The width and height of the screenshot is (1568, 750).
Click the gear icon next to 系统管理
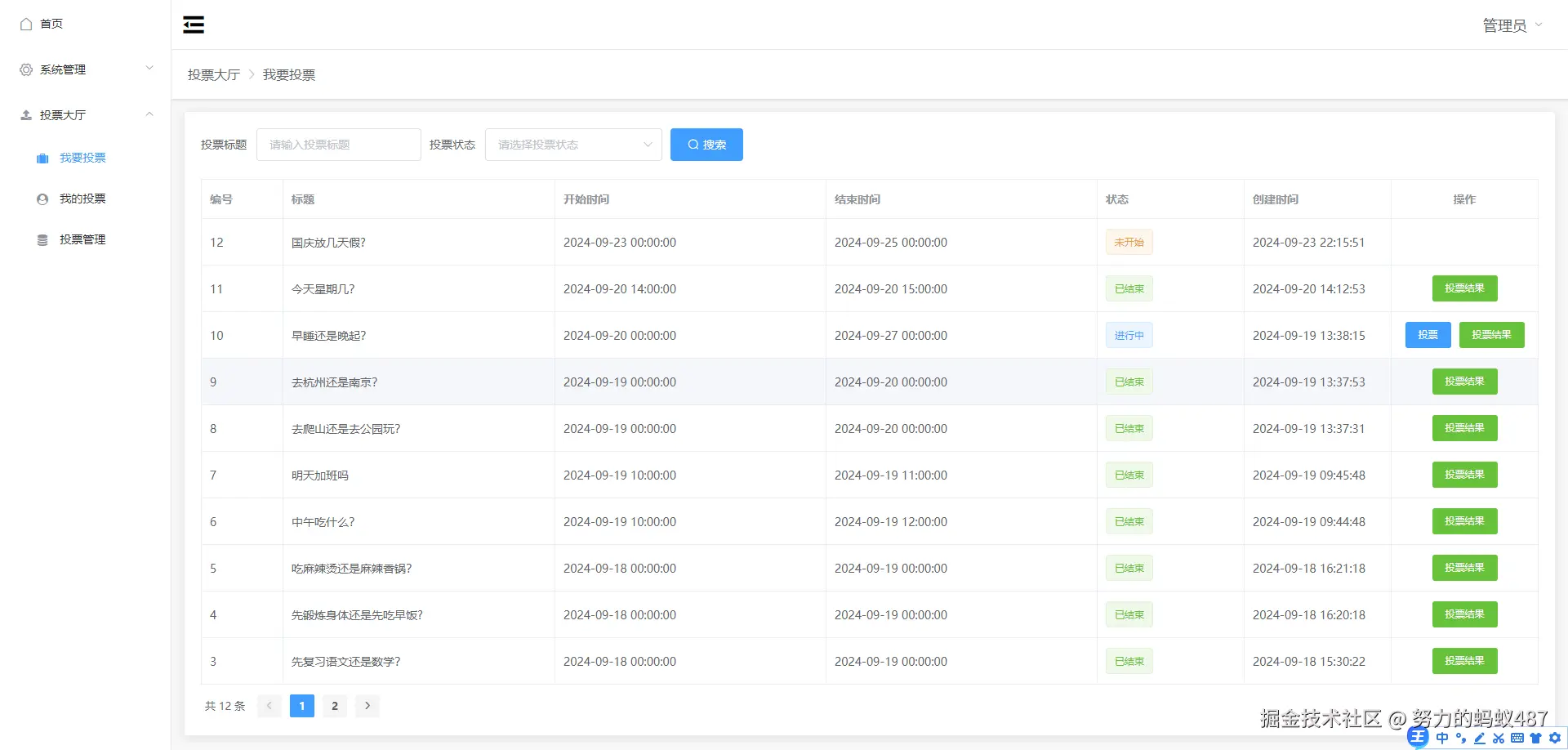tap(26, 70)
